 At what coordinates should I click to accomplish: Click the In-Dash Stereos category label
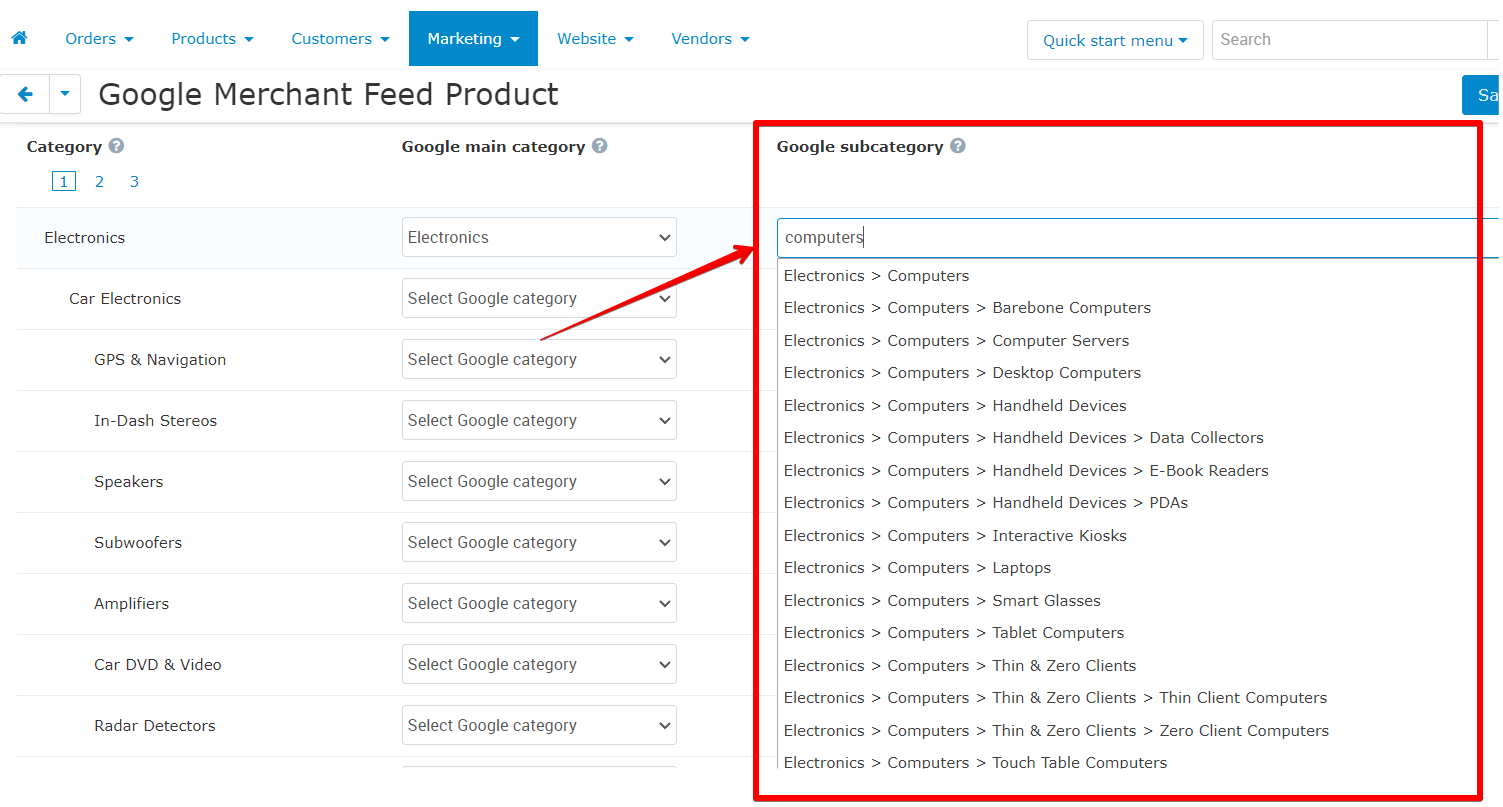[x=155, y=421]
